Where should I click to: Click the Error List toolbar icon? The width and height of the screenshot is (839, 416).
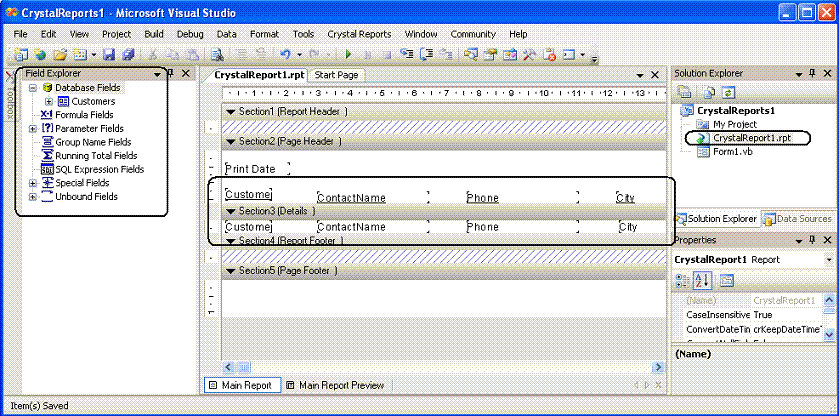point(550,54)
